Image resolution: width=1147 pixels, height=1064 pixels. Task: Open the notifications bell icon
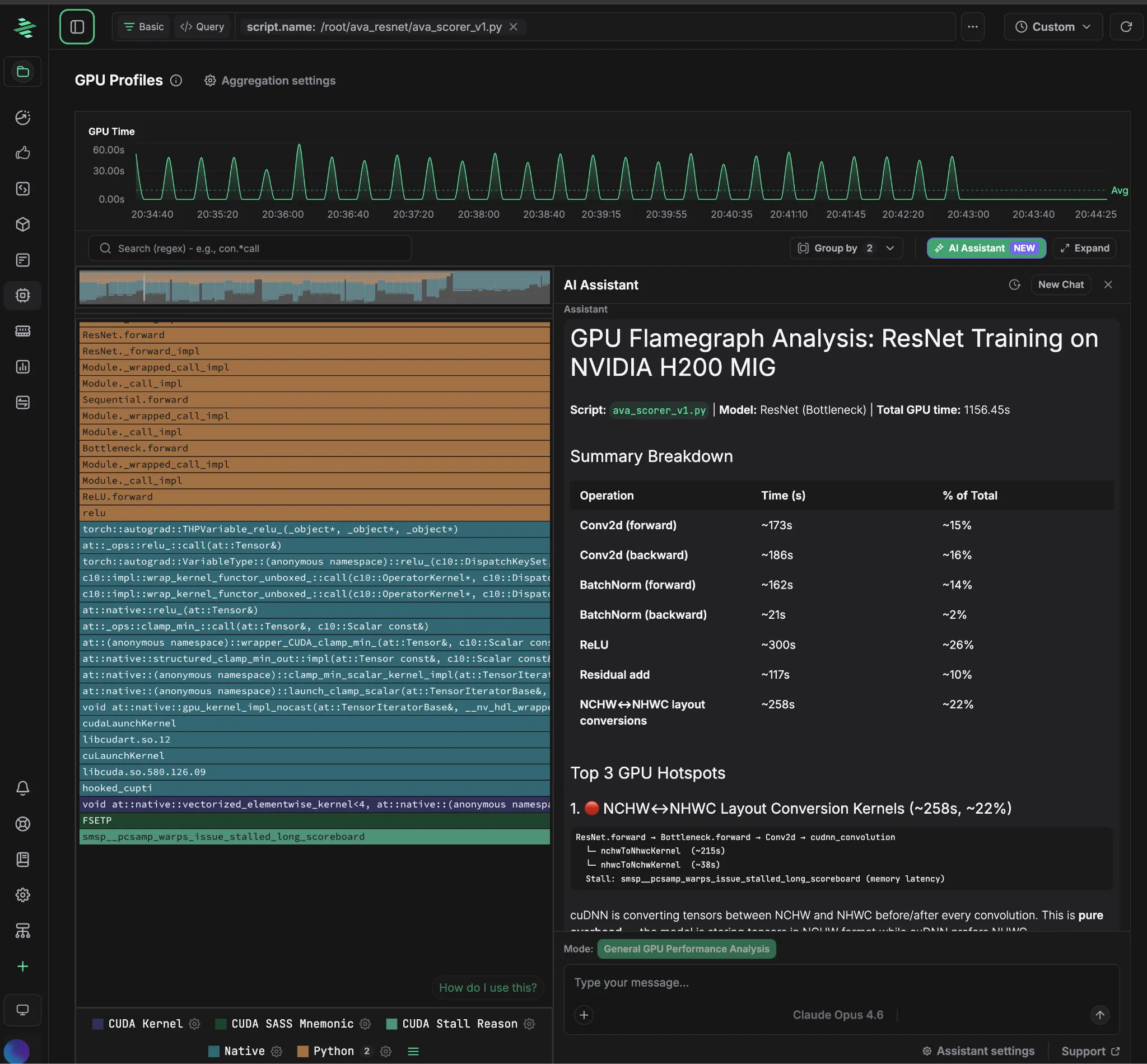[x=23, y=788]
